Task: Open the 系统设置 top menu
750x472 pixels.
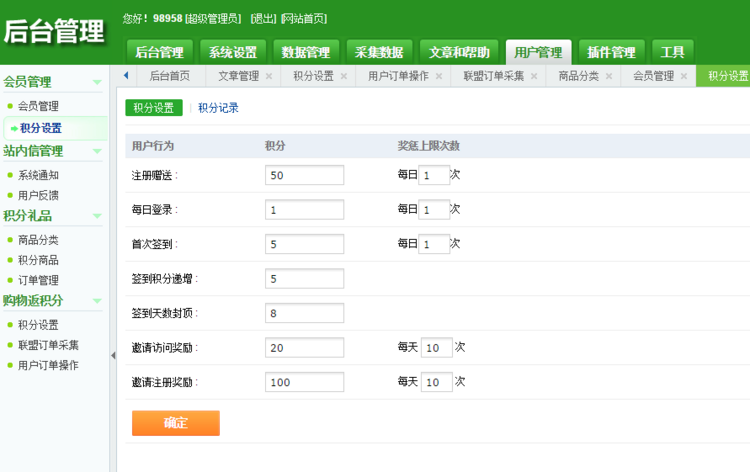Action: click(x=232, y=52)
